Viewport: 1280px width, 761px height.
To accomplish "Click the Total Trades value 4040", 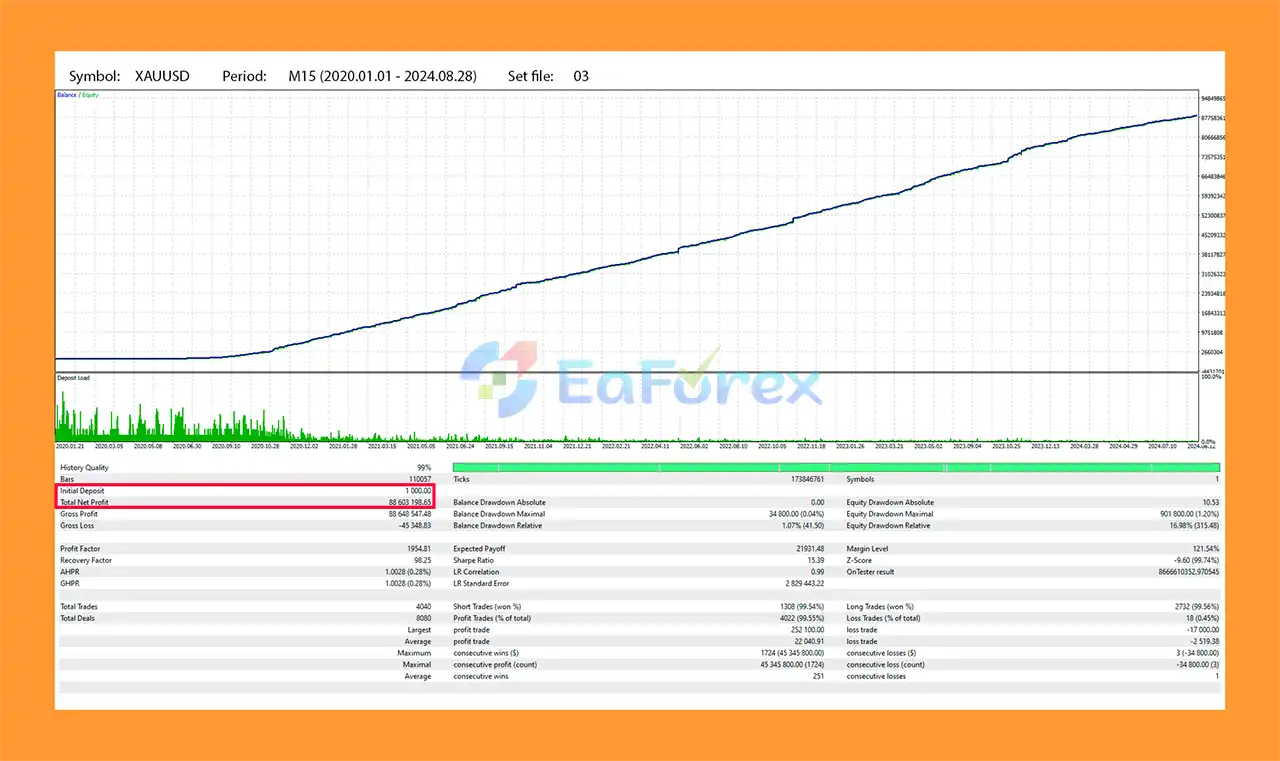I will [x=423, y=607].
